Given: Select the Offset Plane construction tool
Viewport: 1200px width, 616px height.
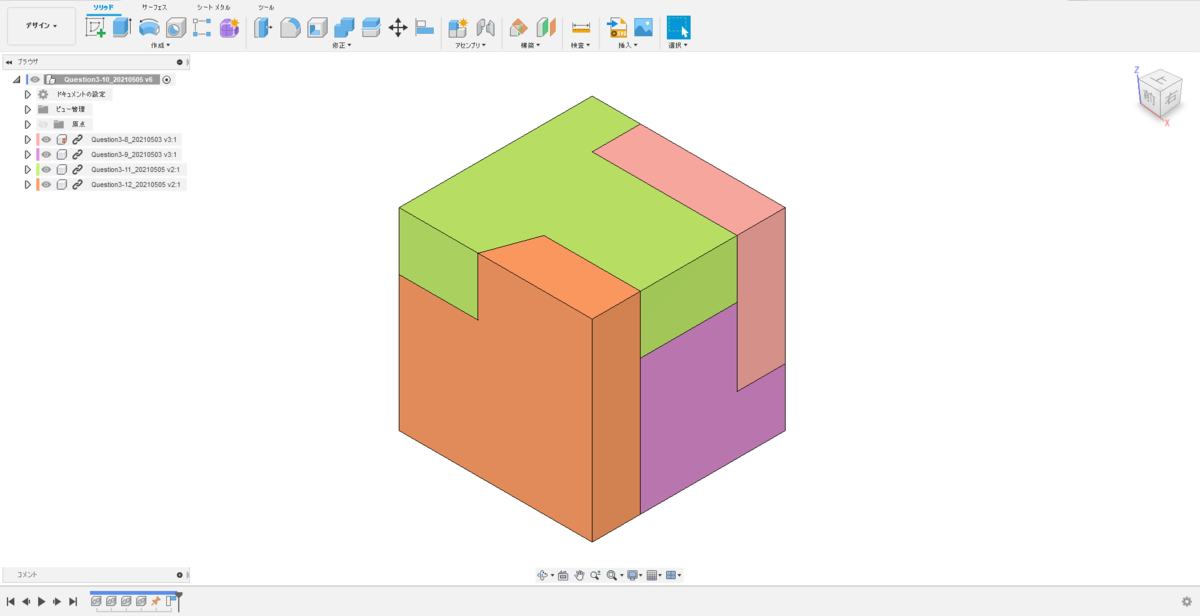Looking at the screenshot, I should point(518,28).
